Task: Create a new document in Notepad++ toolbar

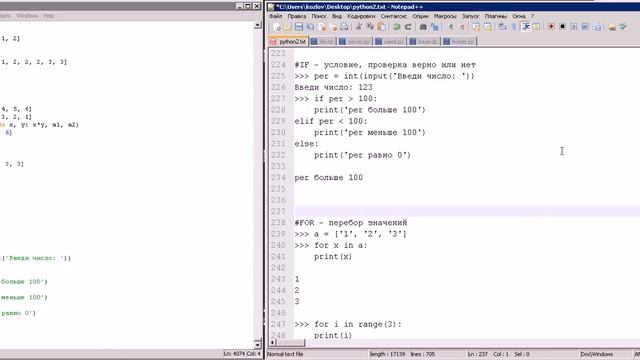Action: coord(277,27)
